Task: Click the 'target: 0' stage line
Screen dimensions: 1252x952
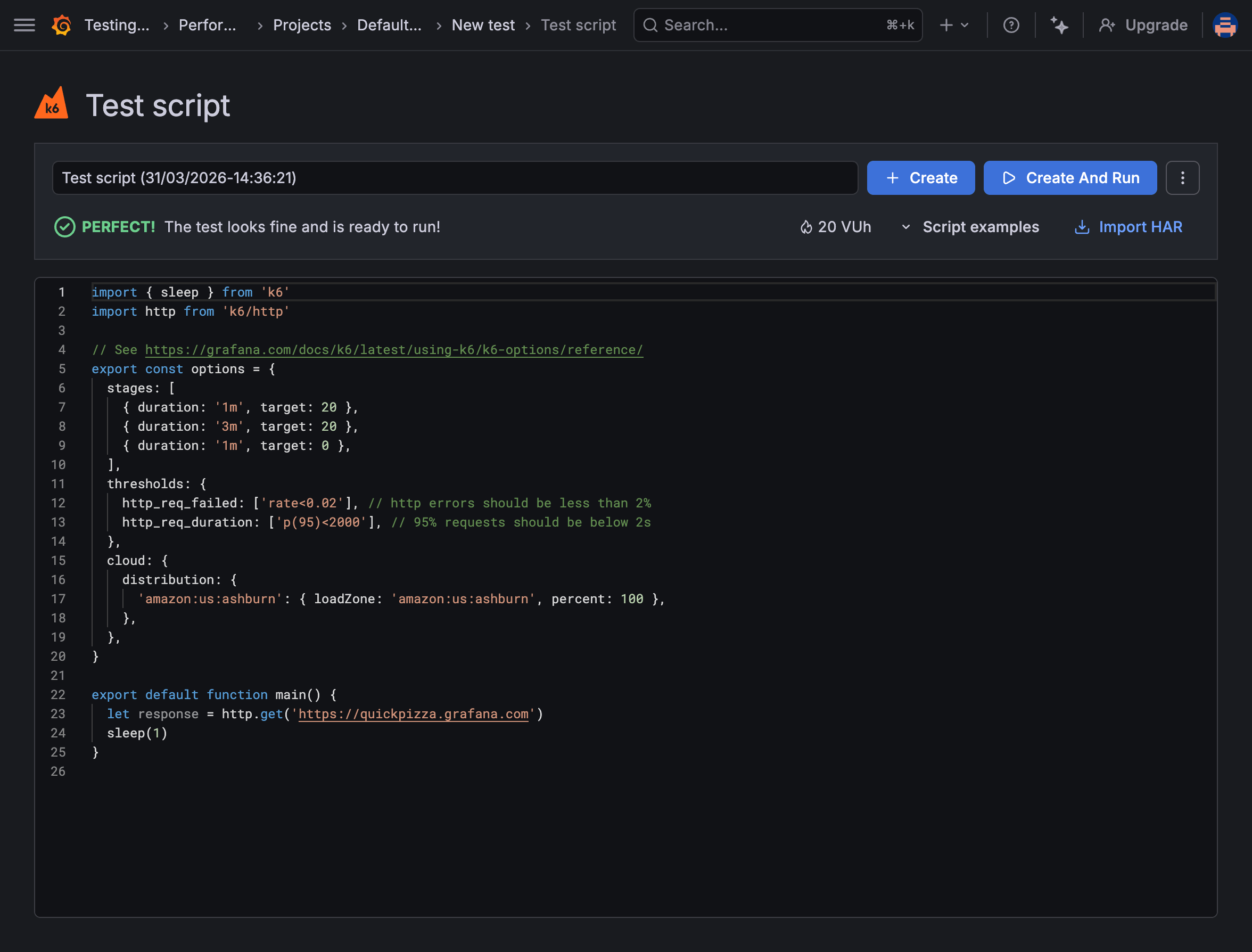Action: 237,446
